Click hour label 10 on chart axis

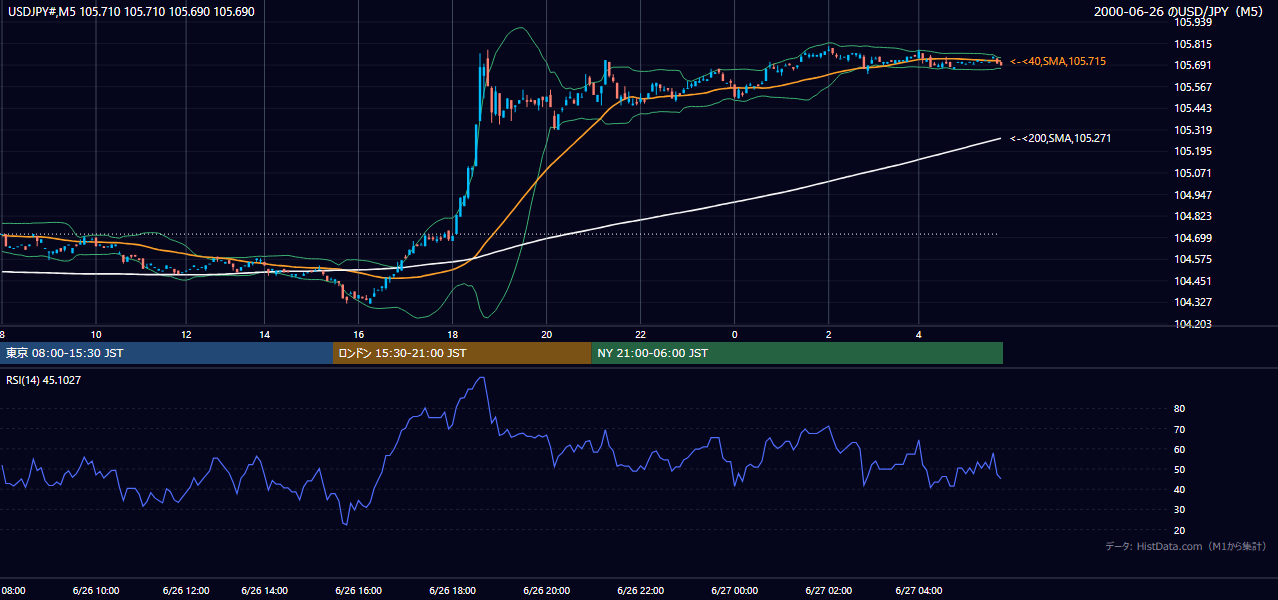click(x=96, y=334)
